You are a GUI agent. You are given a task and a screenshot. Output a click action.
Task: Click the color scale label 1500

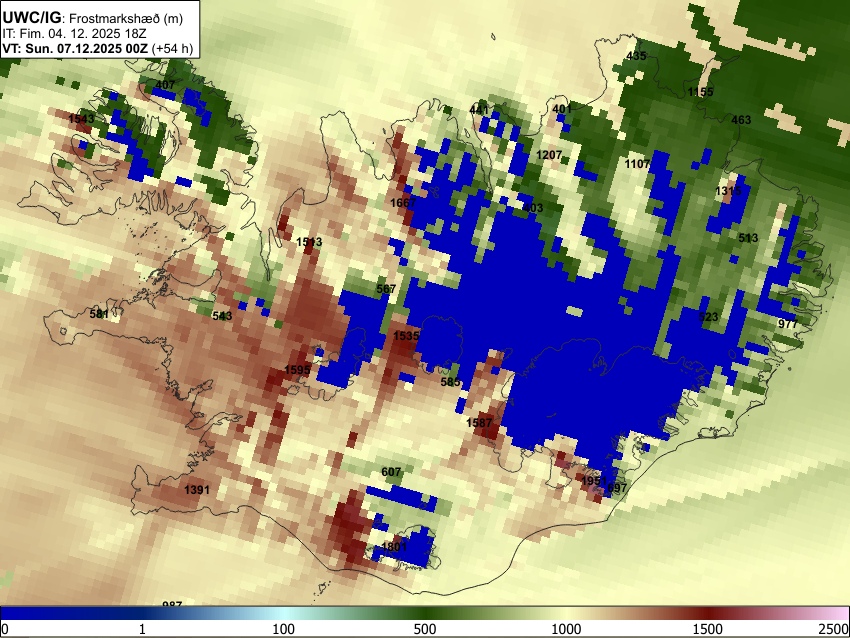[708, 629]
